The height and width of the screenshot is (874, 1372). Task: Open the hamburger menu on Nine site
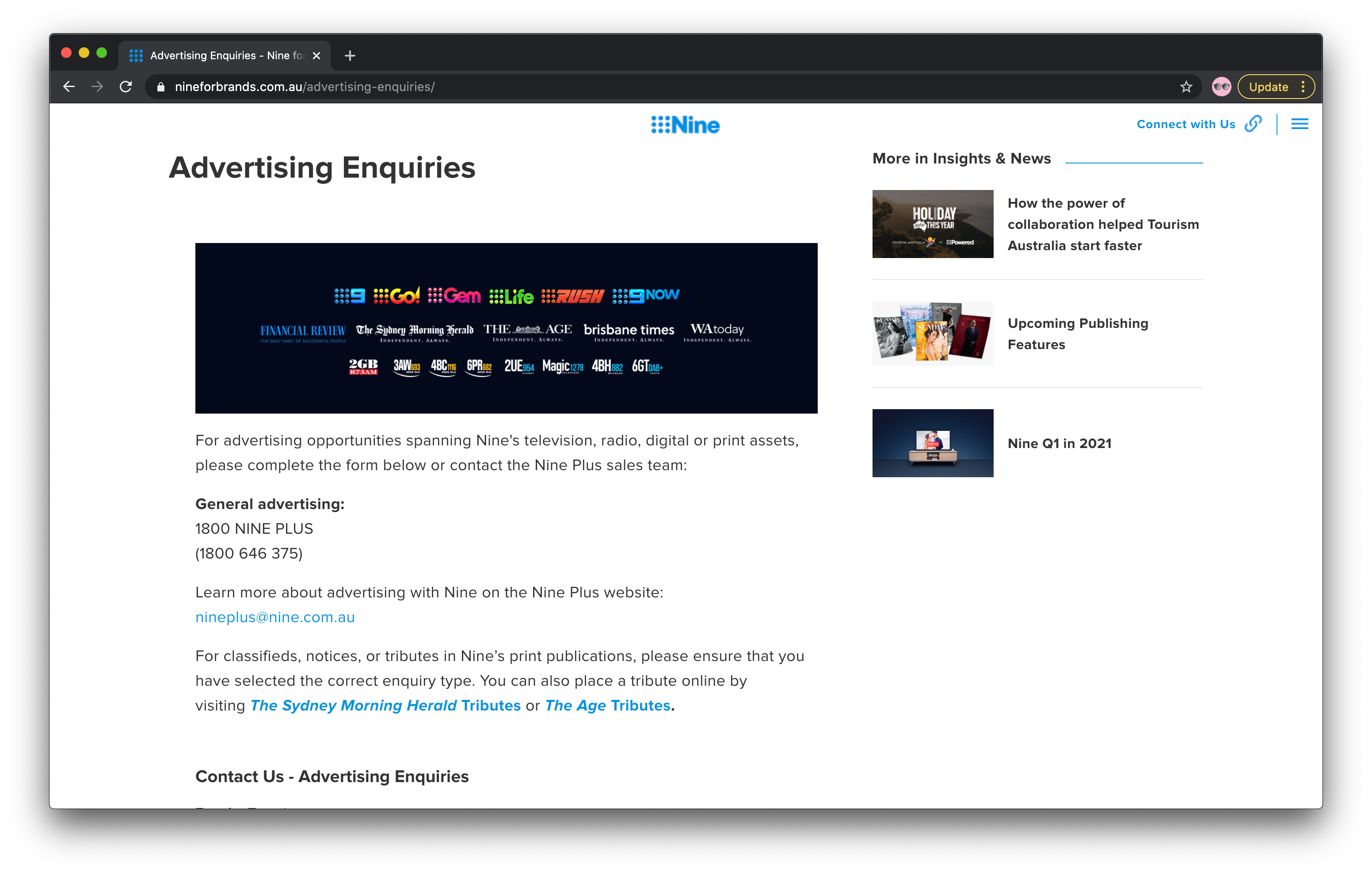tap(1299, 124)
